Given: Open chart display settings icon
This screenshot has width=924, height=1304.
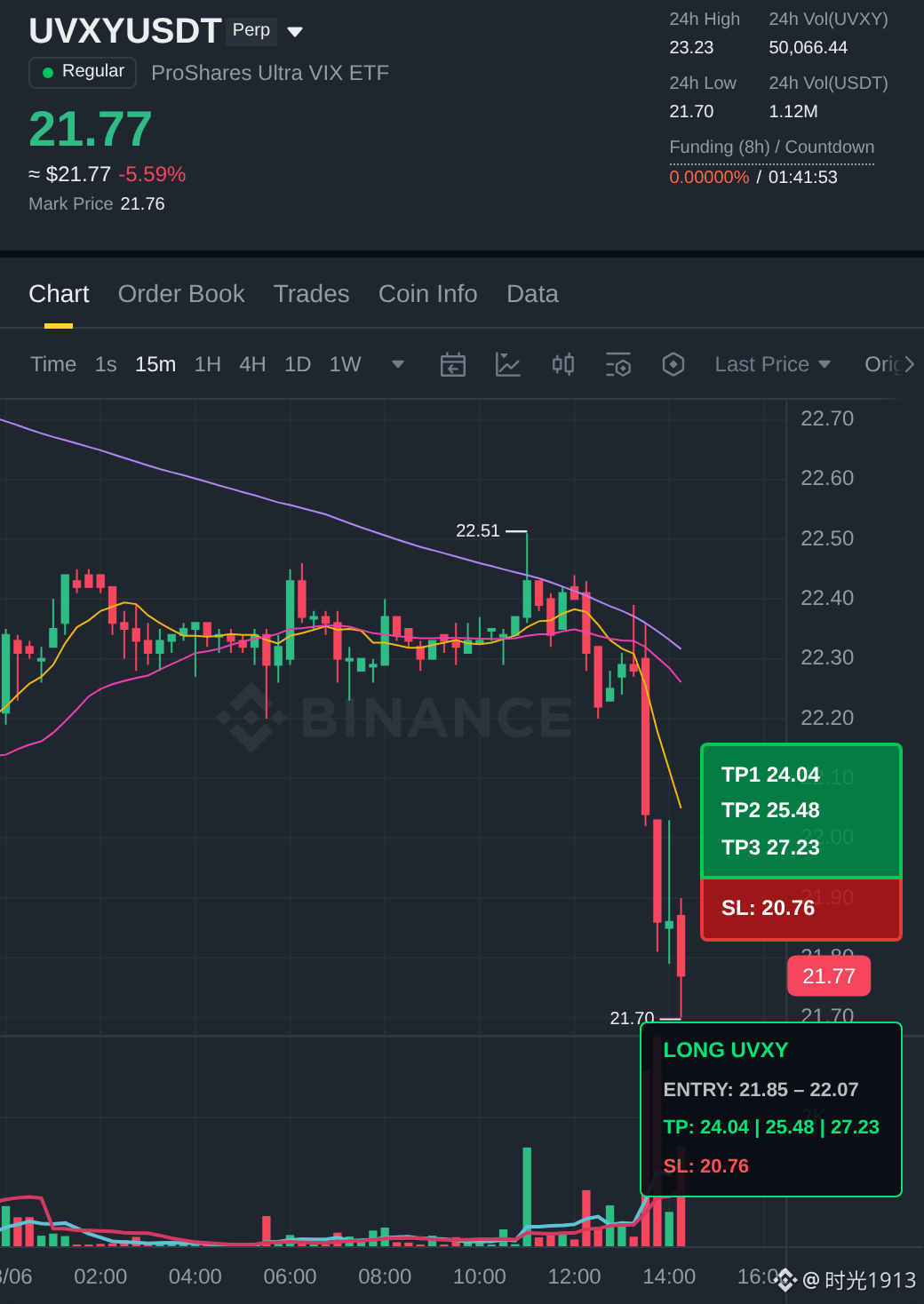Looking at the screenshot, I should pyautogui.click(x=618, y=364).
